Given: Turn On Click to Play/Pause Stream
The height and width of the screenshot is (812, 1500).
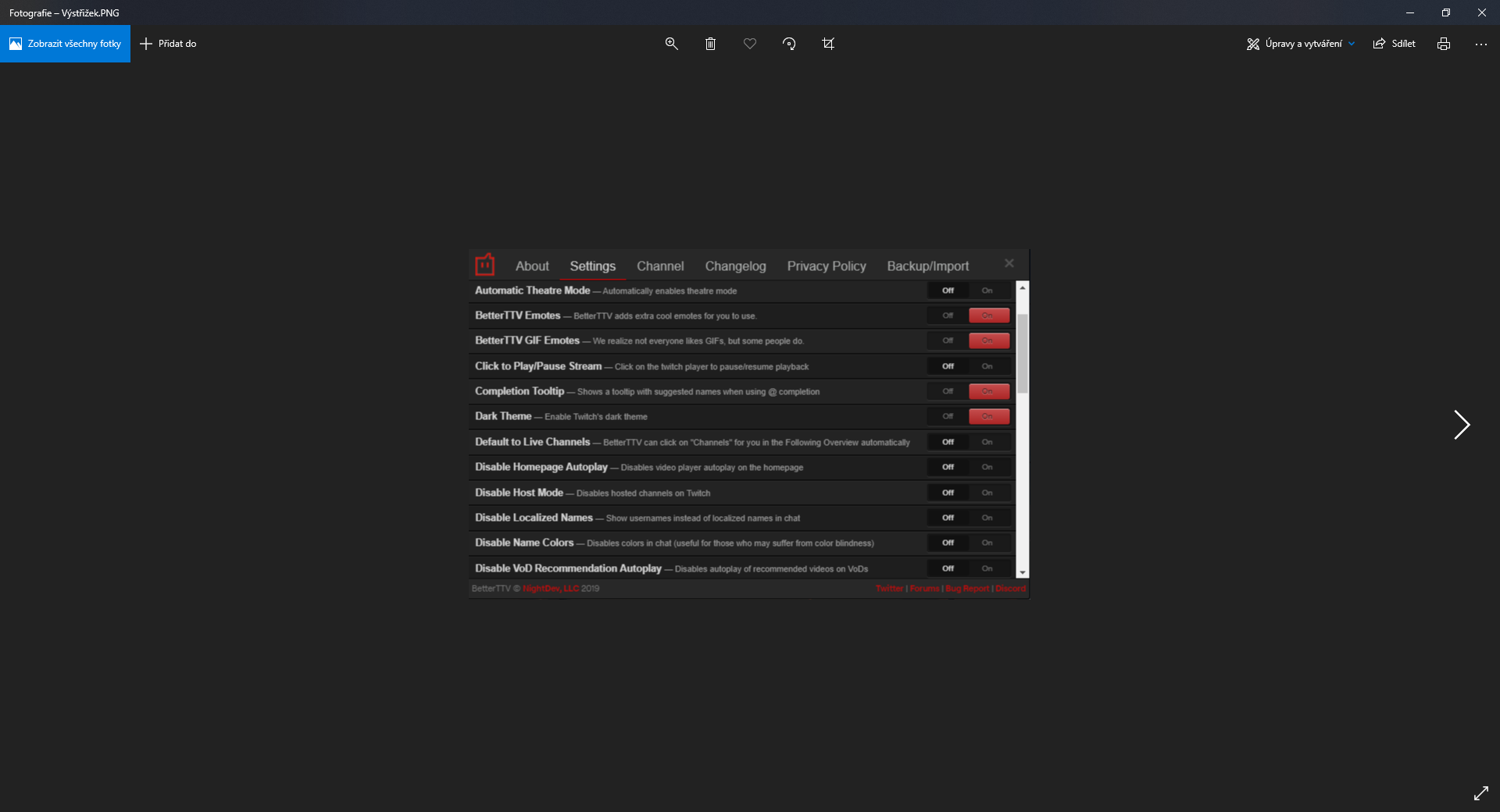Looking at the screenshot, I should (988, 366).
